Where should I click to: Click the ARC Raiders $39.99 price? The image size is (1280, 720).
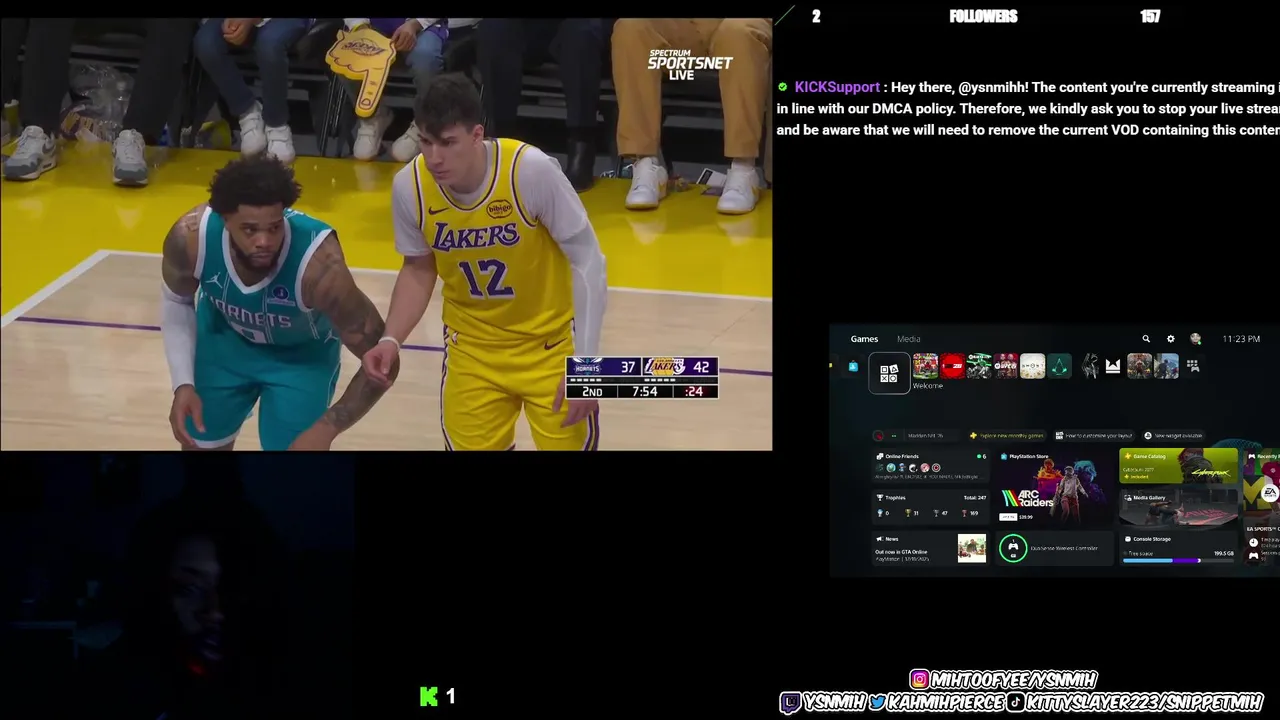pos(1026,517)
